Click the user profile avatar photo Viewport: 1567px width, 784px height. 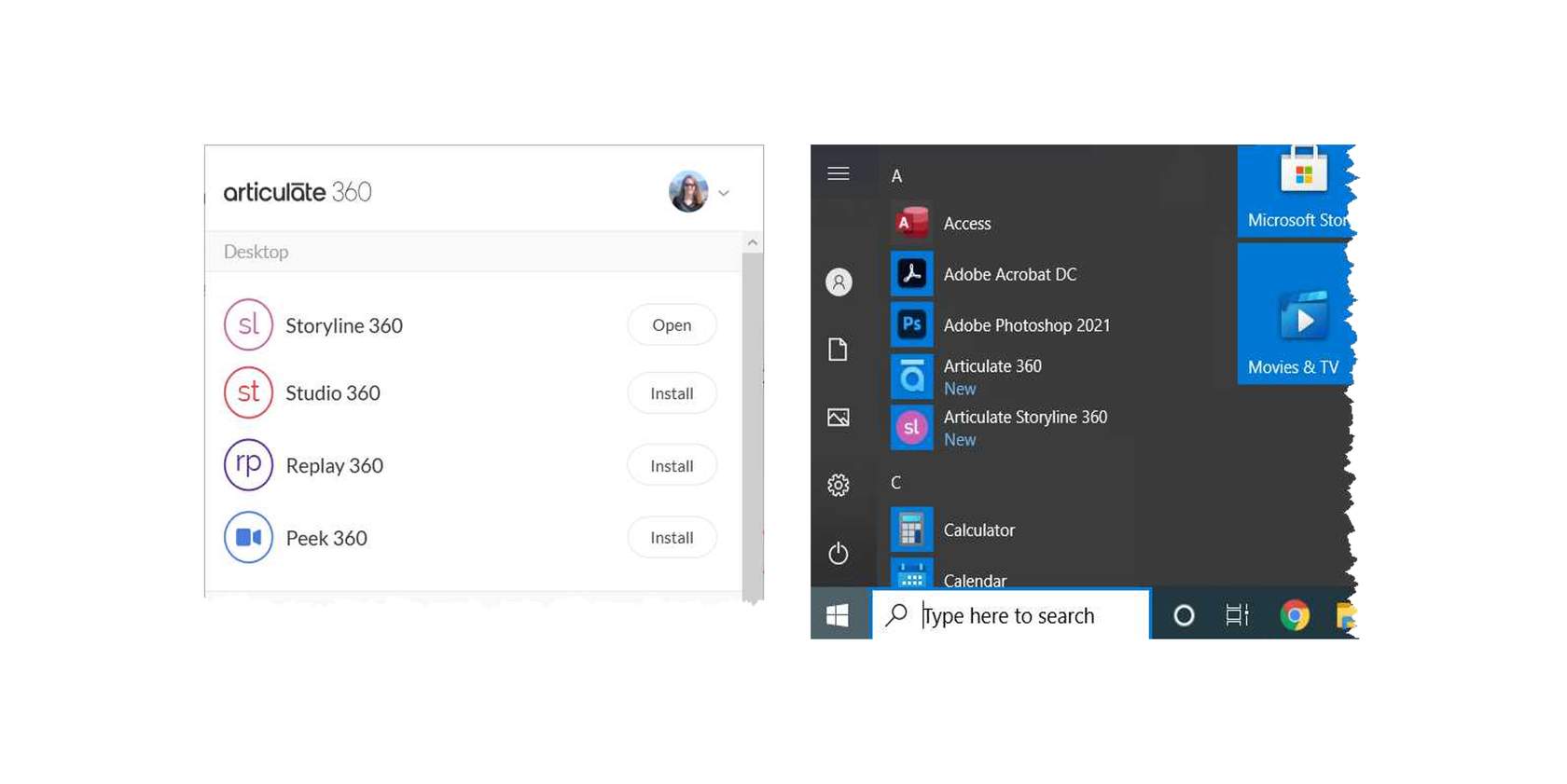[x=688, y=192]
